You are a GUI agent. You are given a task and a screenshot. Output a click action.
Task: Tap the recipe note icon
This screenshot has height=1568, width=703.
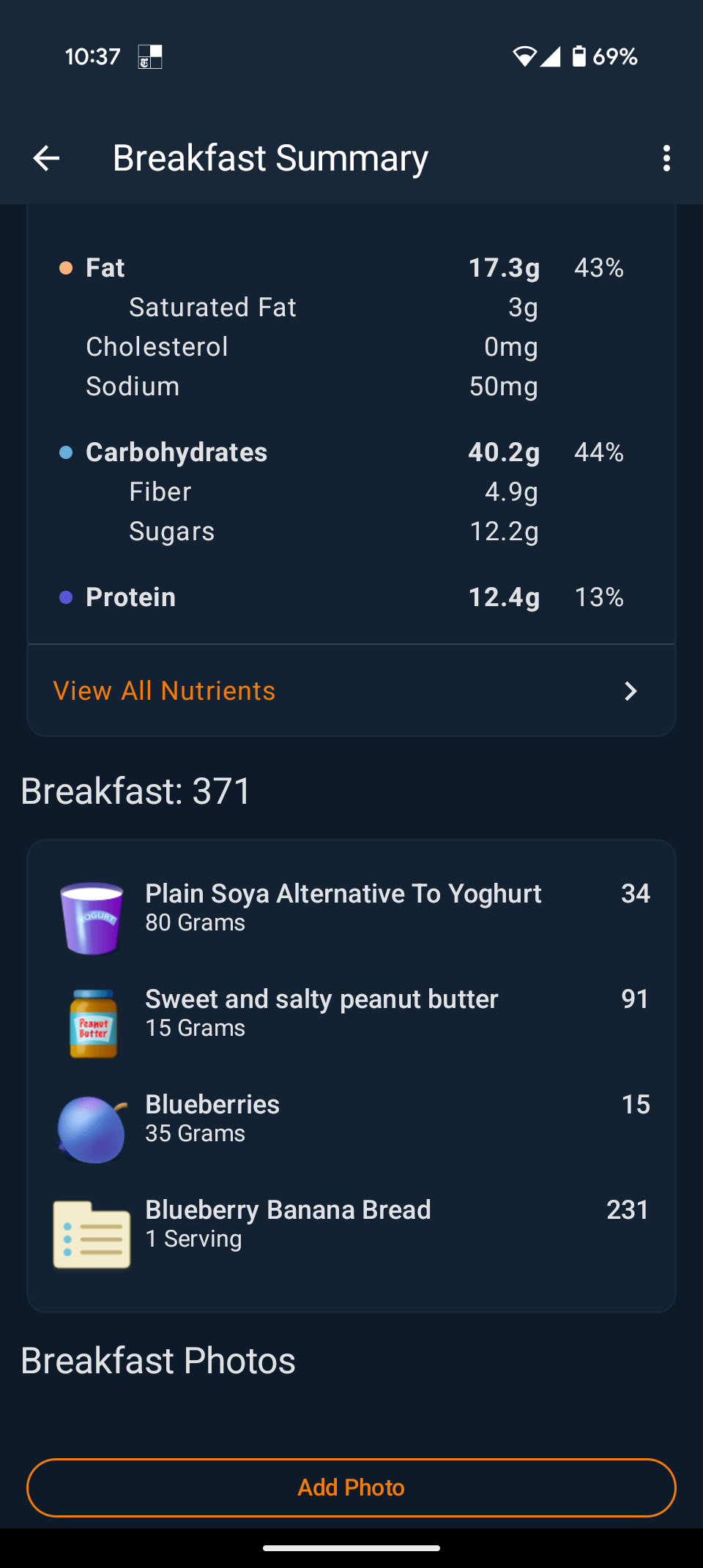click(92, 1234)
